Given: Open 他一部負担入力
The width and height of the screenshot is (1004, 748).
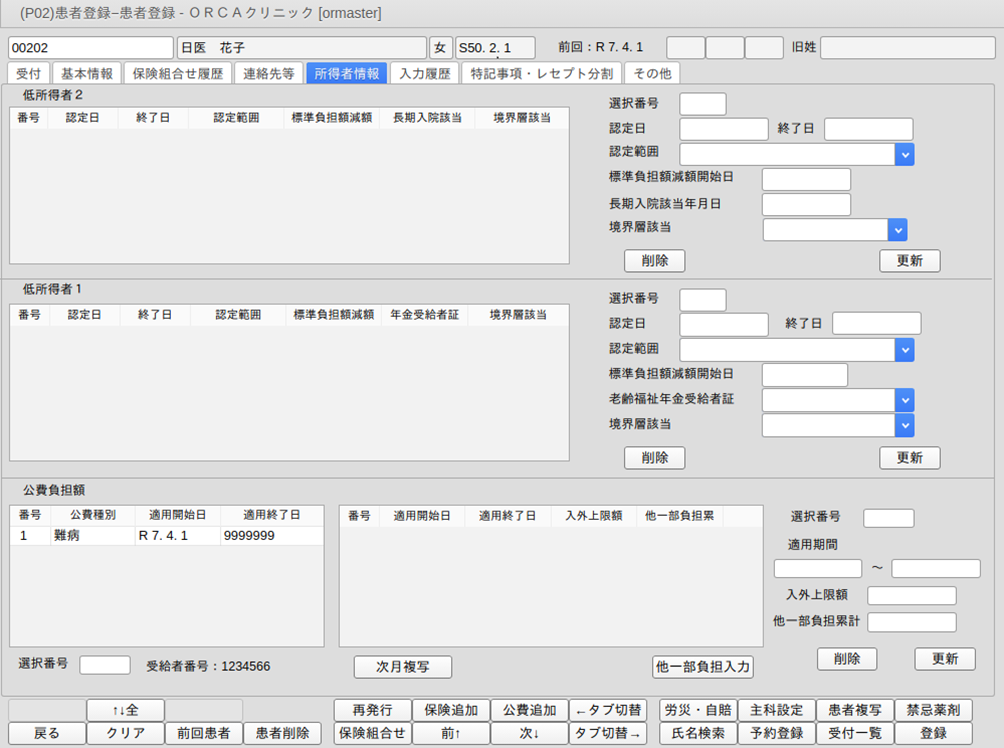Looking at the screenshot, I should pyautogui.click(x=702, y=667).
